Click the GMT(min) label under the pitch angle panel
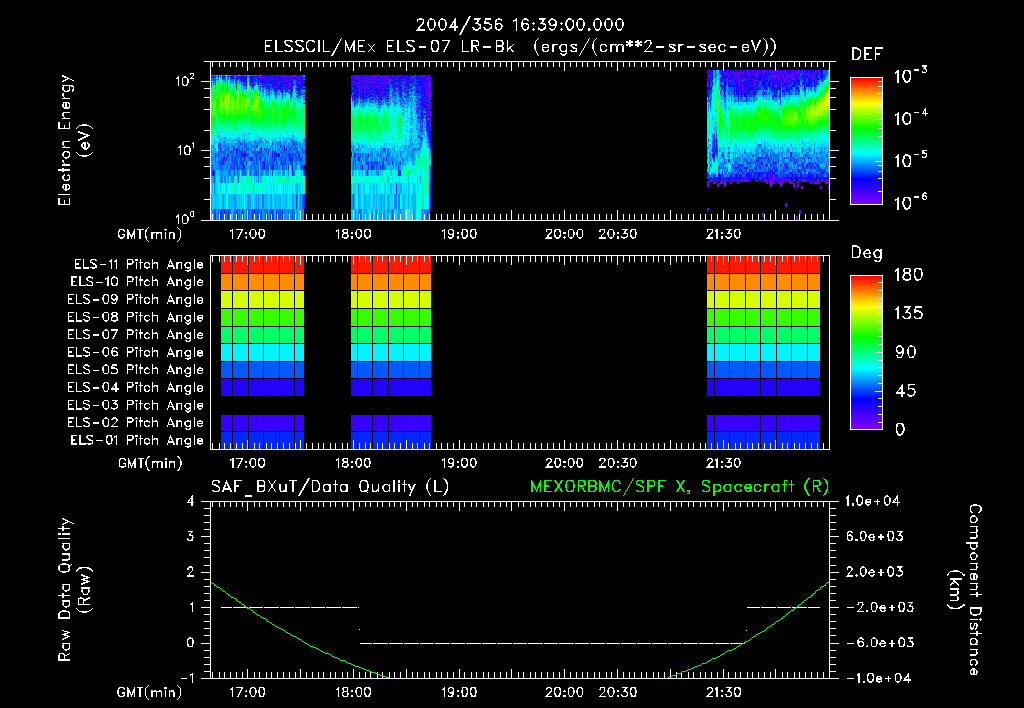The height and width of the screenshot is (708, 1024). pyautogui.click(x=150, y=464)
